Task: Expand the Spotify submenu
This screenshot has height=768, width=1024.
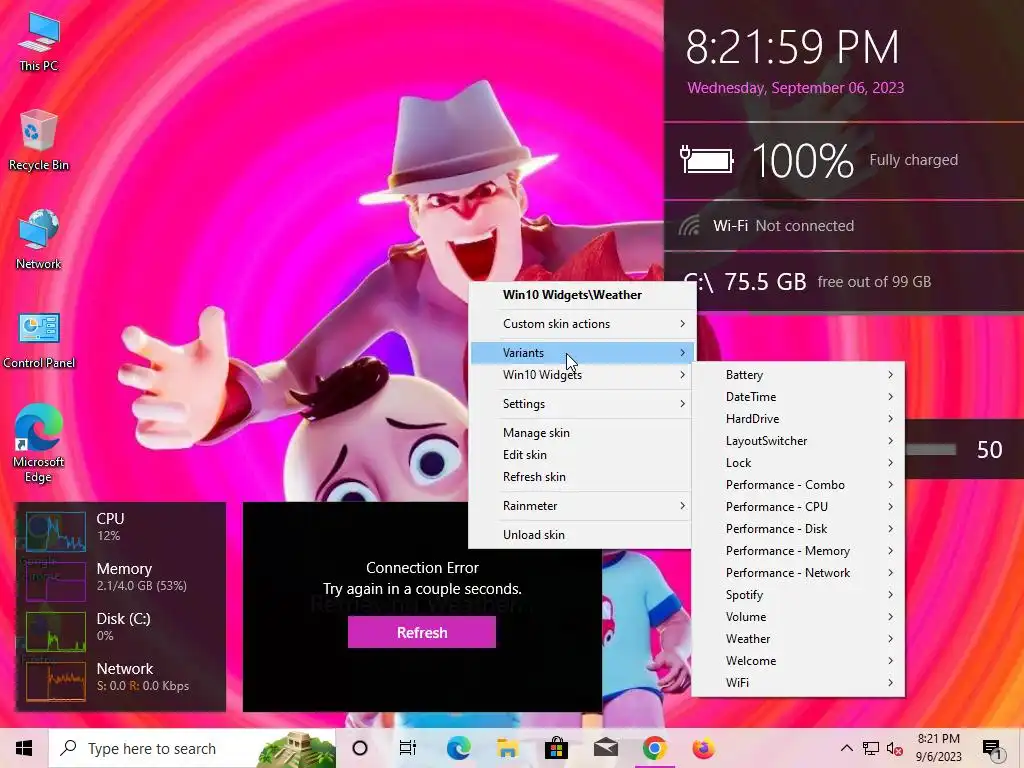Action: [798, 595]
